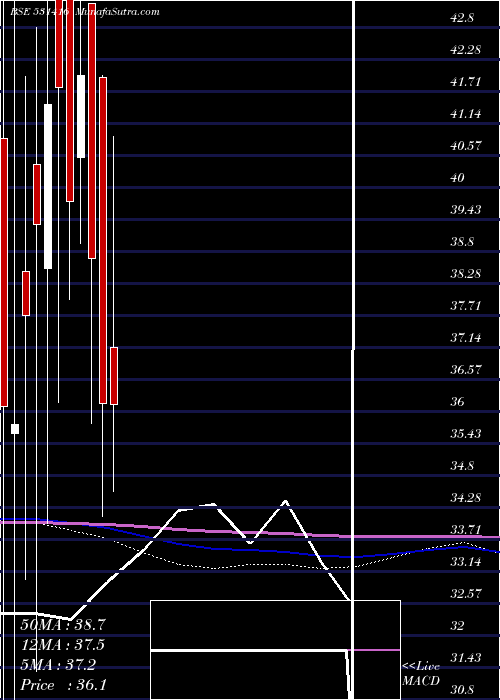Click the 42.8 price axis label

[x=462, y=18]
